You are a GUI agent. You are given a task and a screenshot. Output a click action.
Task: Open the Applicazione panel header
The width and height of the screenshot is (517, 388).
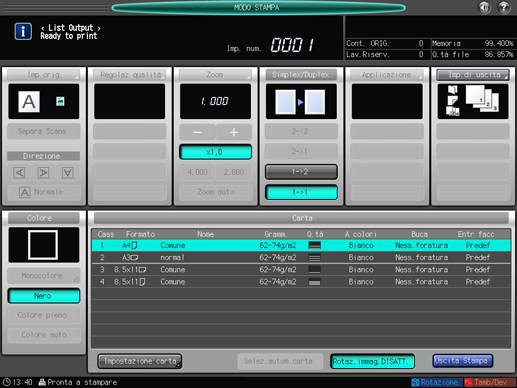click(387, 75)
